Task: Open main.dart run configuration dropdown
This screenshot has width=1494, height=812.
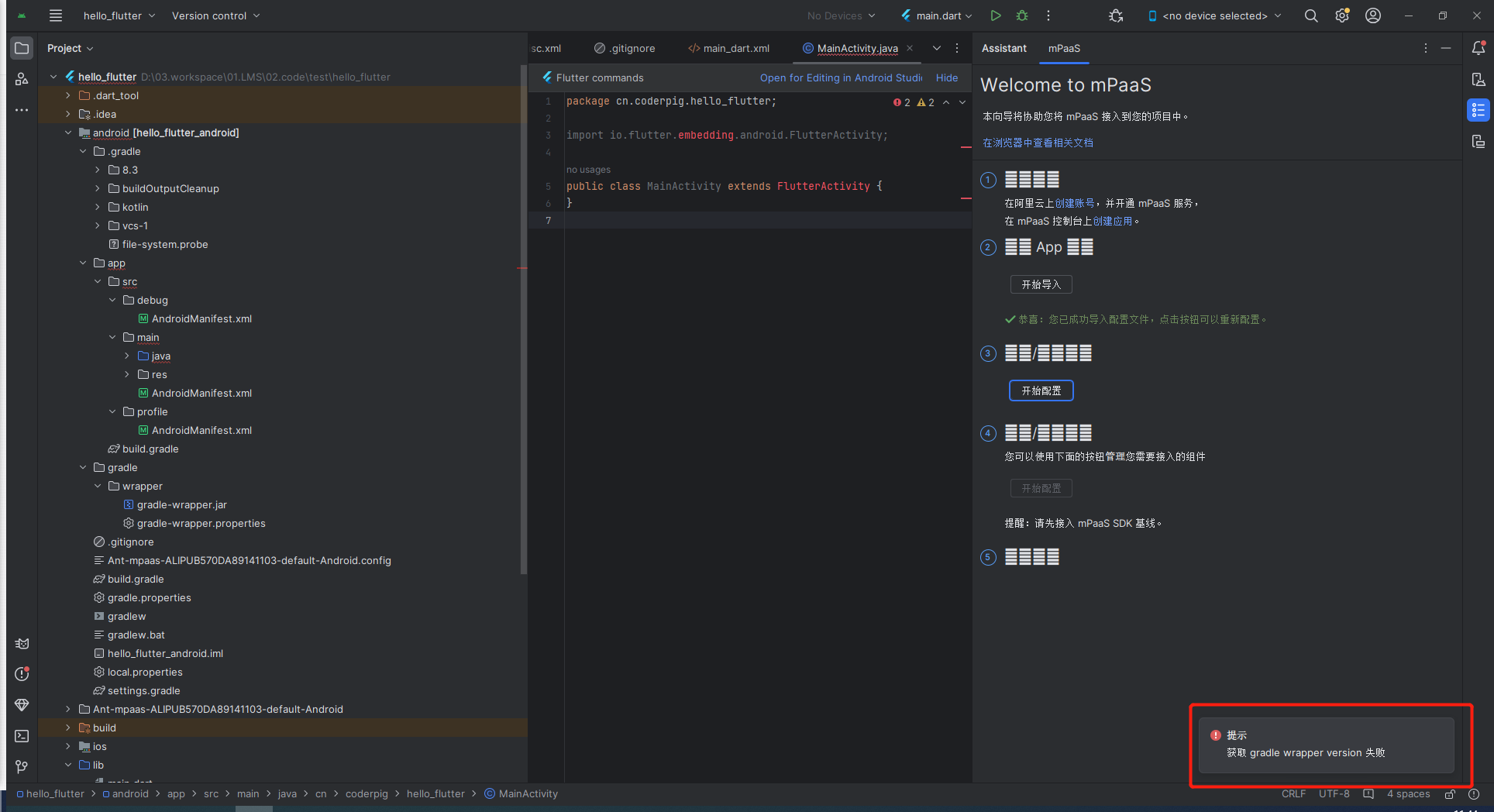Action: click(936, 15)
